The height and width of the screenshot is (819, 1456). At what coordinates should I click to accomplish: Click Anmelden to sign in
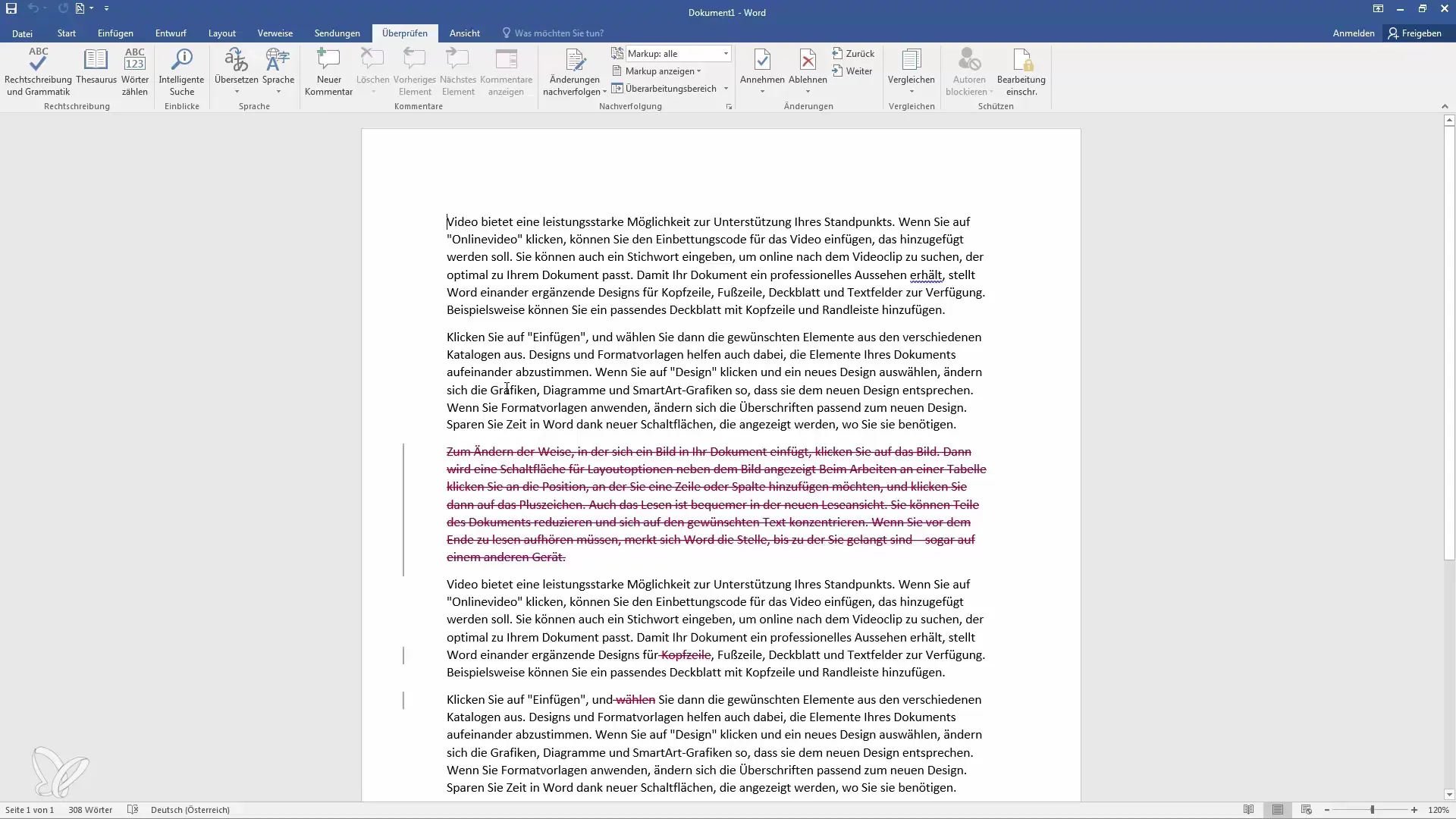(1354, 33)
